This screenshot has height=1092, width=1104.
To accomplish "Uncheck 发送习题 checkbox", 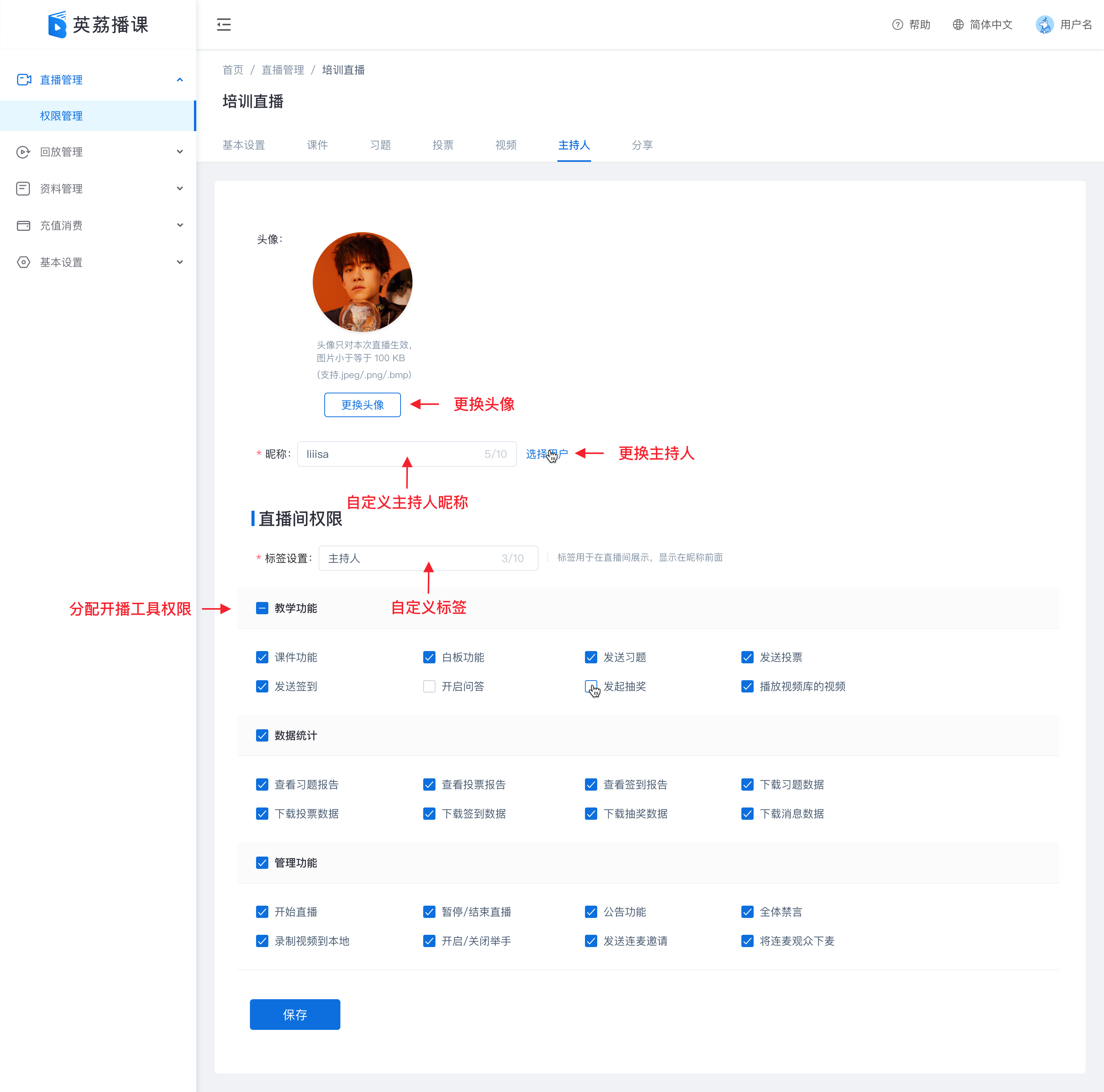I will pyautogui.click(x=591, y=657).
